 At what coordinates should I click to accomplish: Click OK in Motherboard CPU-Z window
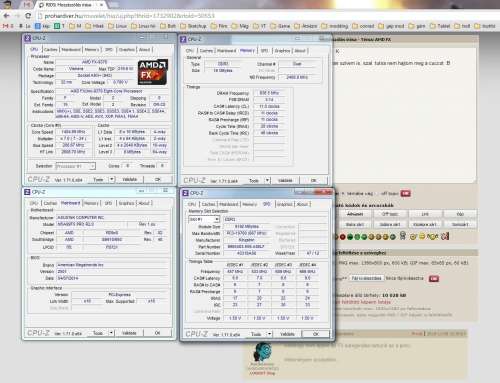click(157, 333)
